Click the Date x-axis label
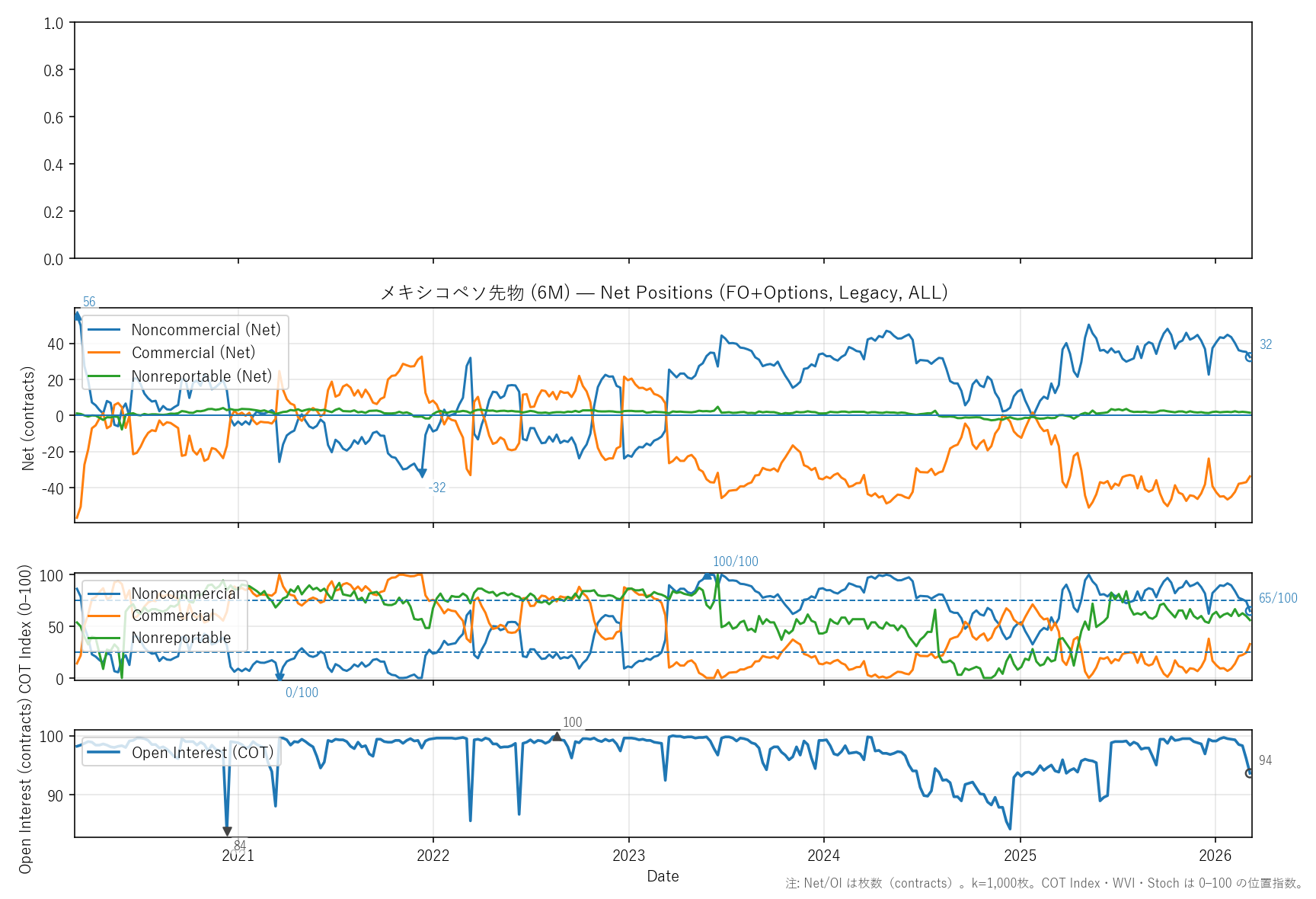Viewport: 1316px width, 899px height. point(663,876)
